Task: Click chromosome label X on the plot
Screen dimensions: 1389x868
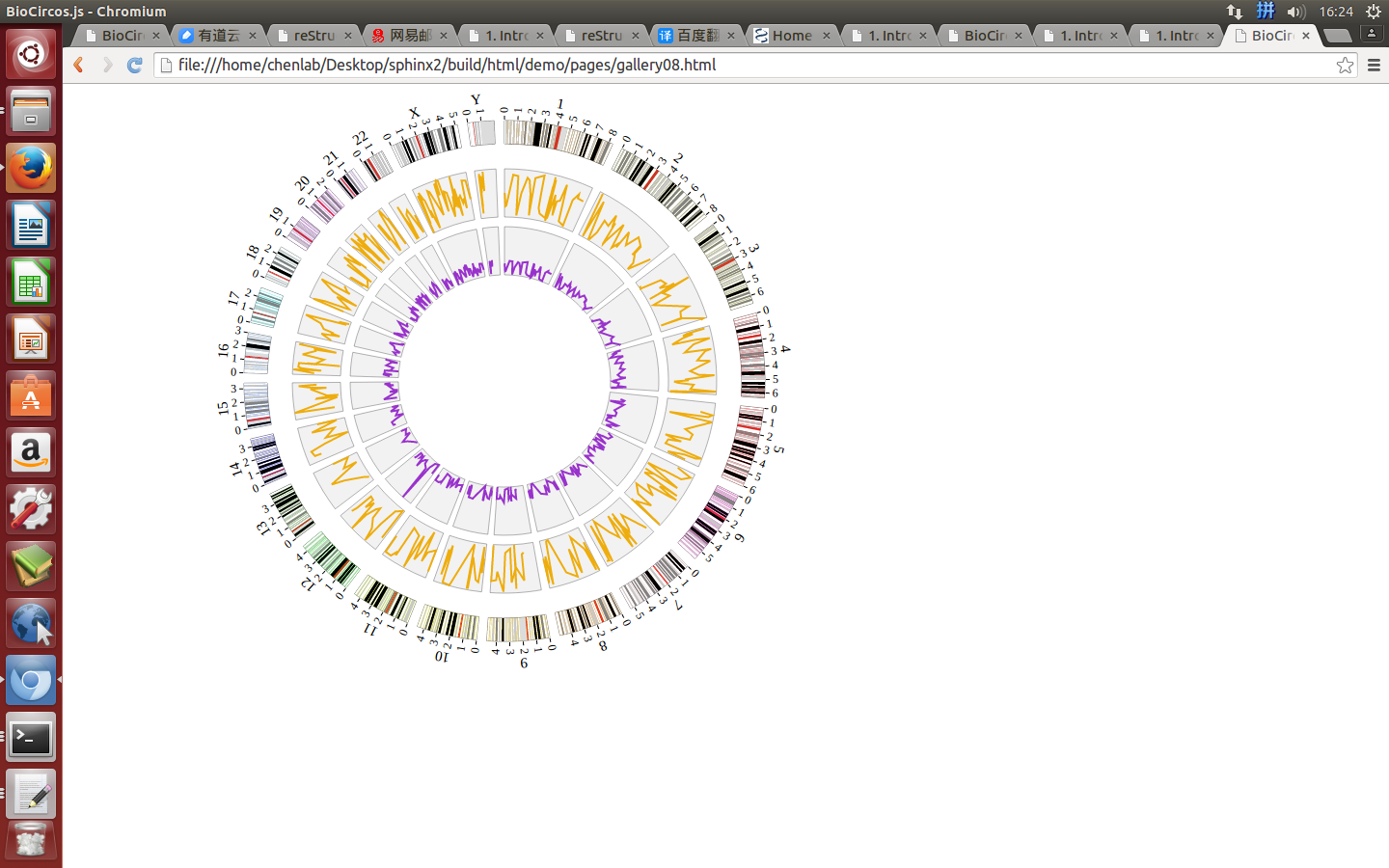Action: coord(415,113)
